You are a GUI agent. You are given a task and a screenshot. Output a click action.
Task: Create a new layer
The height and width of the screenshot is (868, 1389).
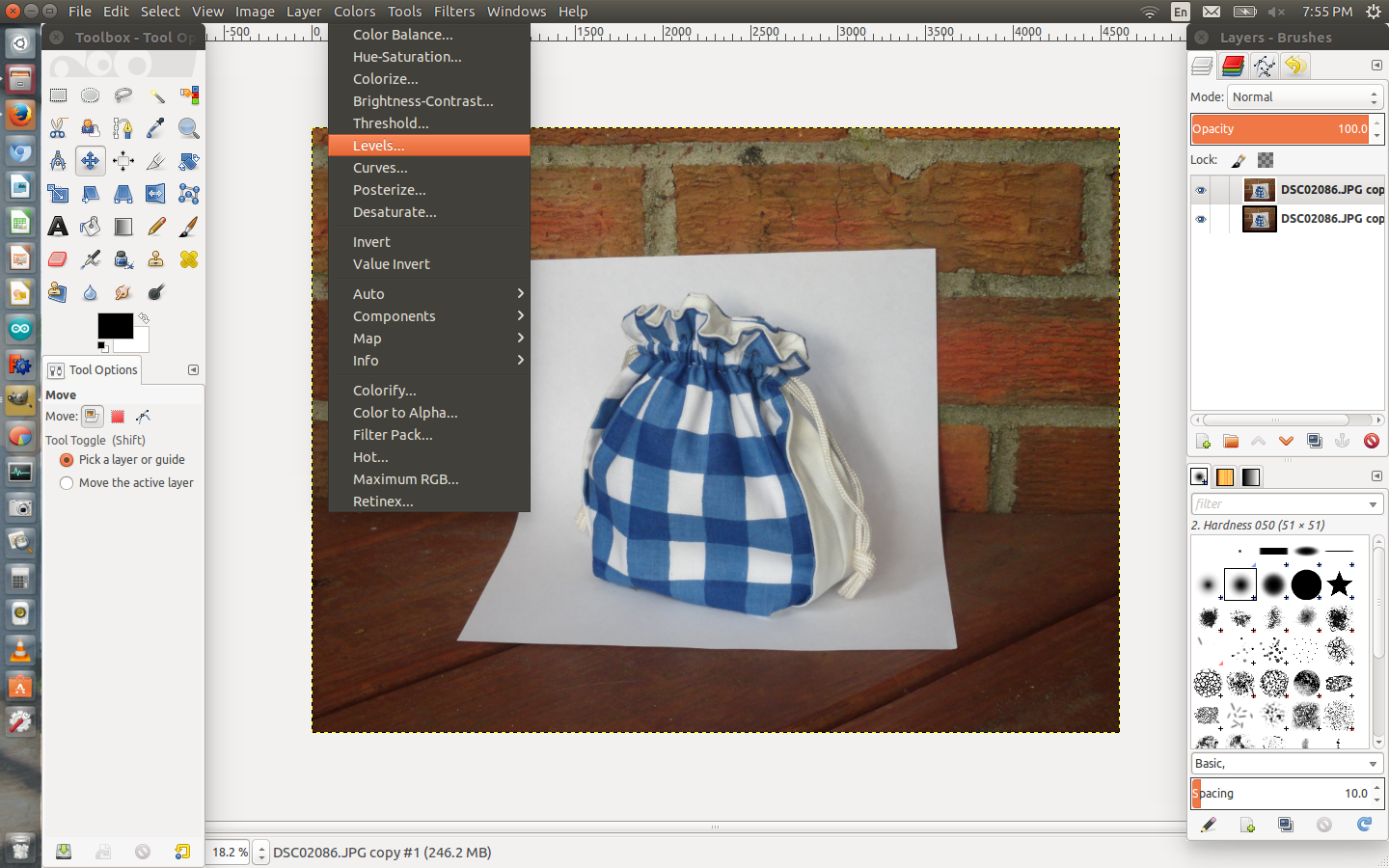pos(1203,442)
